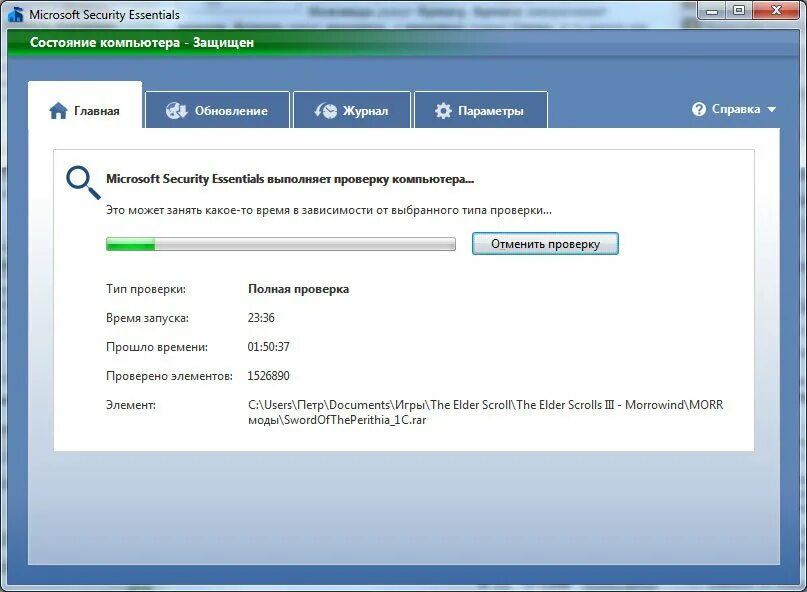Click the globe icon on the Журнал tab

click(325, 111)
